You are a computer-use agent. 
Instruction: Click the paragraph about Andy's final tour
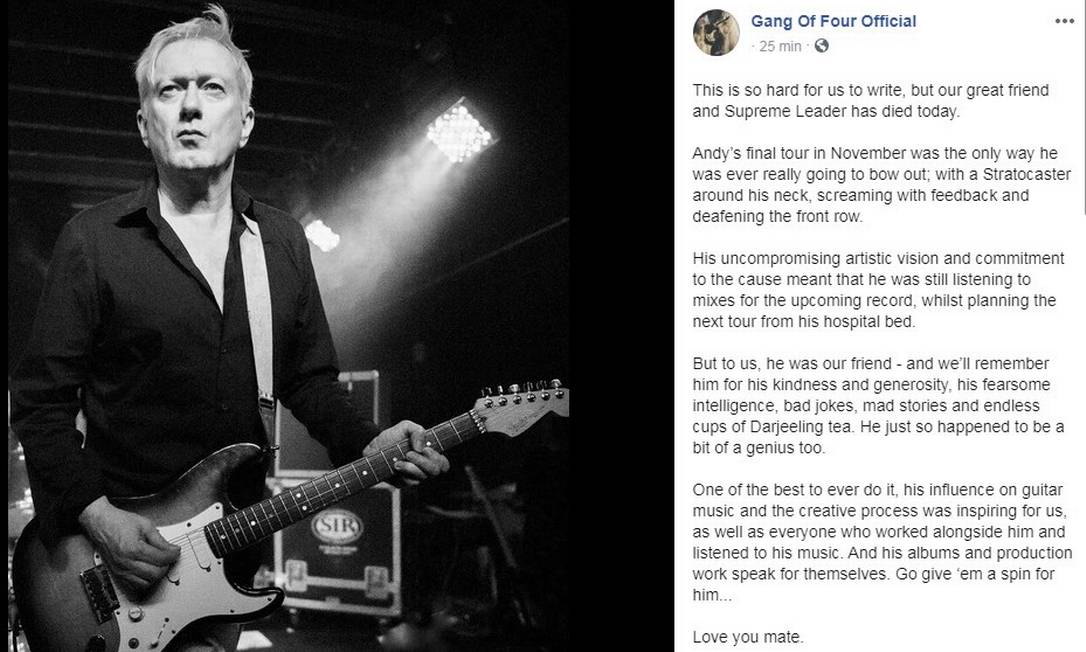[x=882, y=185]
